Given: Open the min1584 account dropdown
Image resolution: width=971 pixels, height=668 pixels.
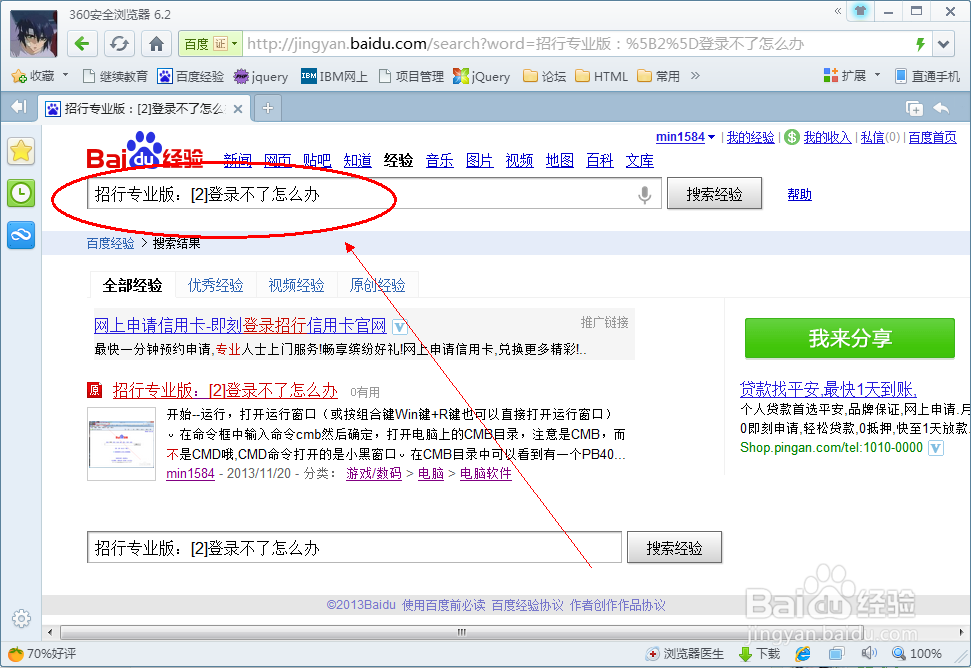Looking at the screenshot, I should [679, 137].
